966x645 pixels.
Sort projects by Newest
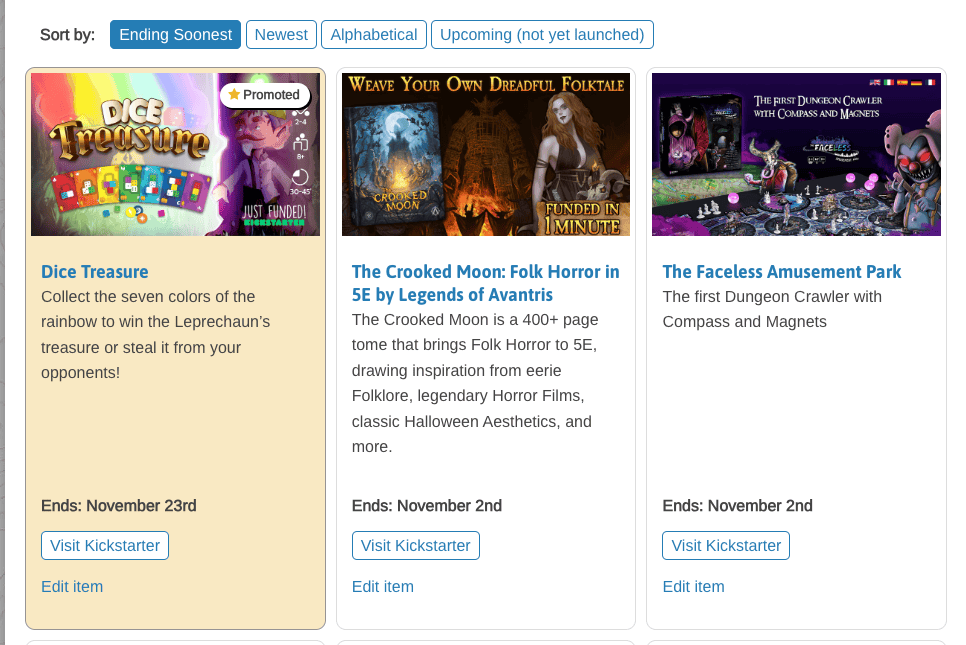click(x=281, y=34)
